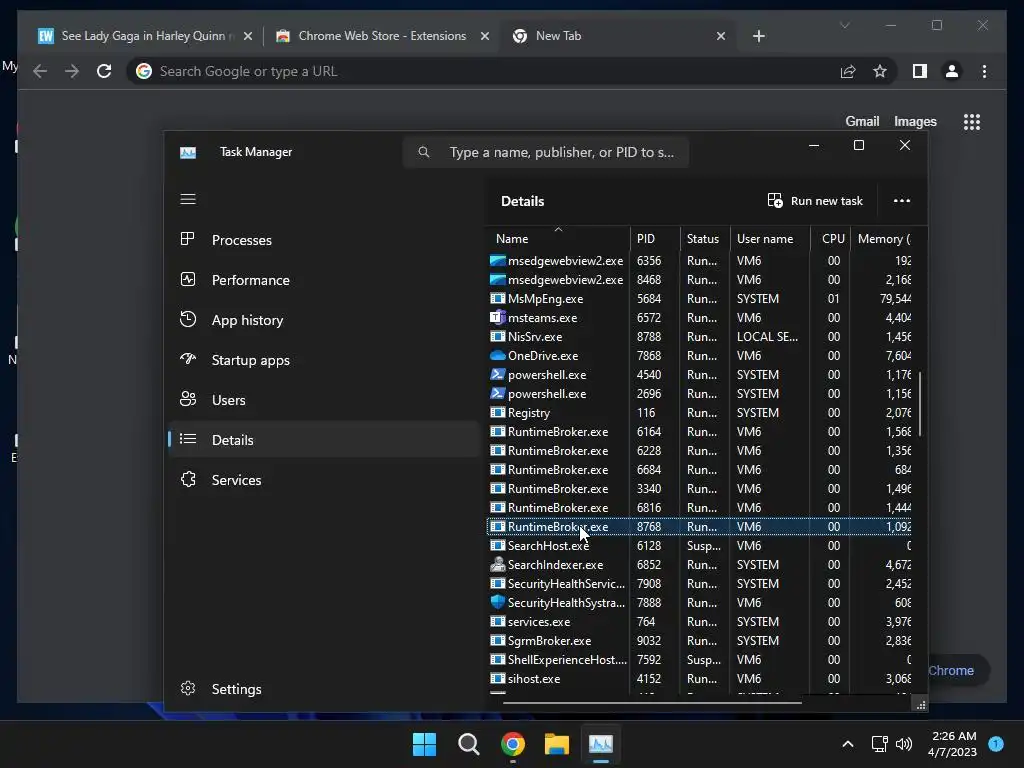Select the services.exe process row

click(700, 622)
